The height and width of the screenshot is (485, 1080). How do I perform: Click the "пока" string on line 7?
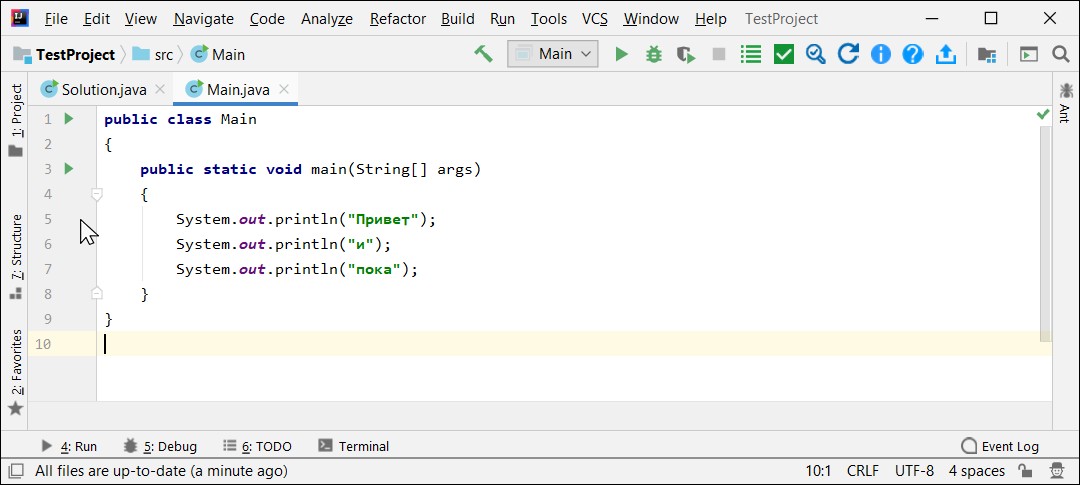point(375,269)
